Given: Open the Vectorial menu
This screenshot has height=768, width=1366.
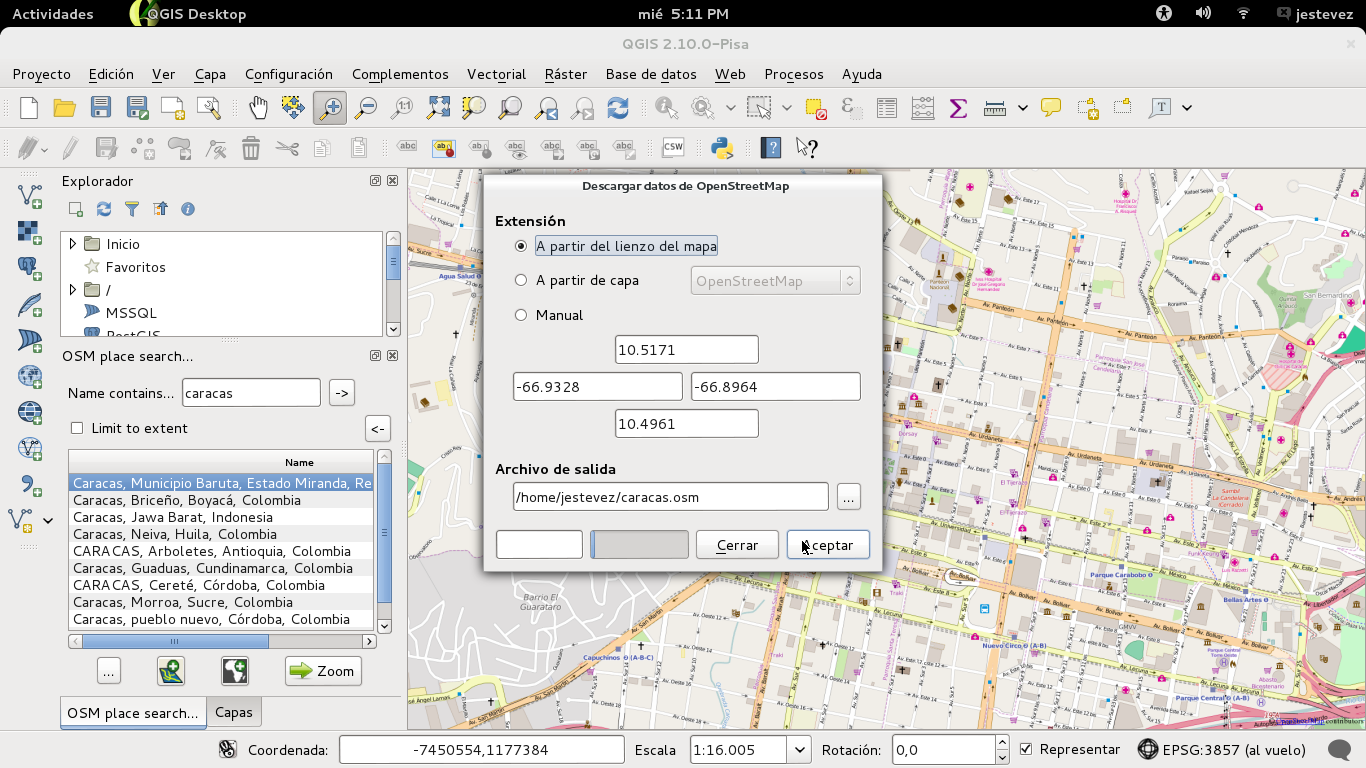Looking at the screenshot, I should [x=496, y=74].
